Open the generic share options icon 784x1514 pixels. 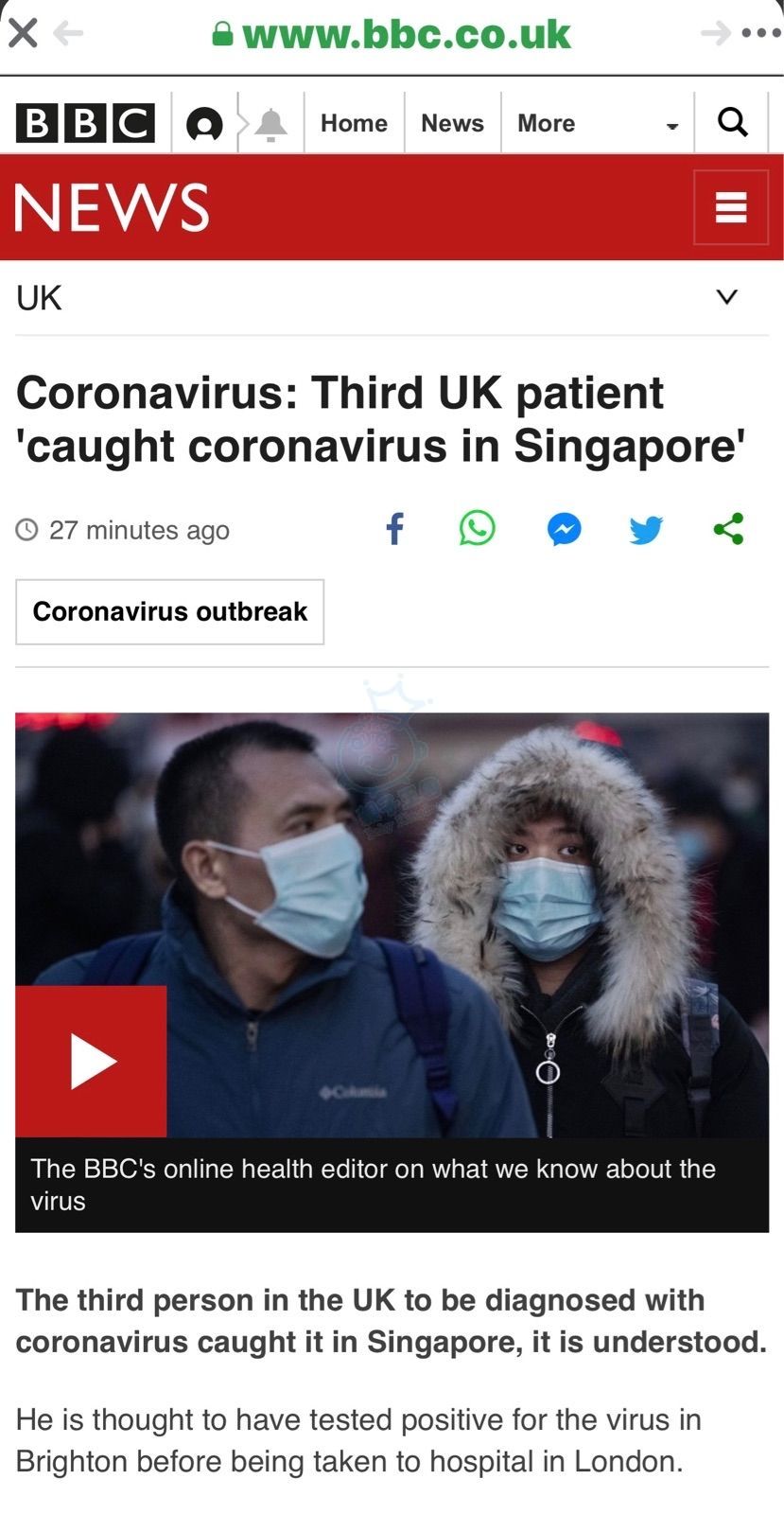point(728,529)
